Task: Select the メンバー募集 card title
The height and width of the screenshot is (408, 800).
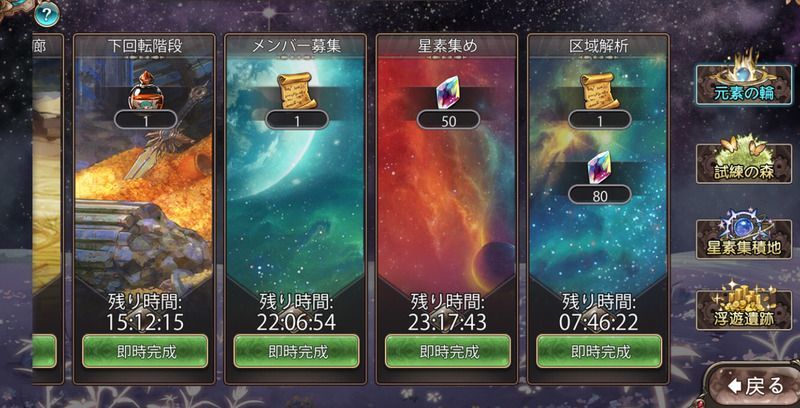Action: [x=296, y=46]
